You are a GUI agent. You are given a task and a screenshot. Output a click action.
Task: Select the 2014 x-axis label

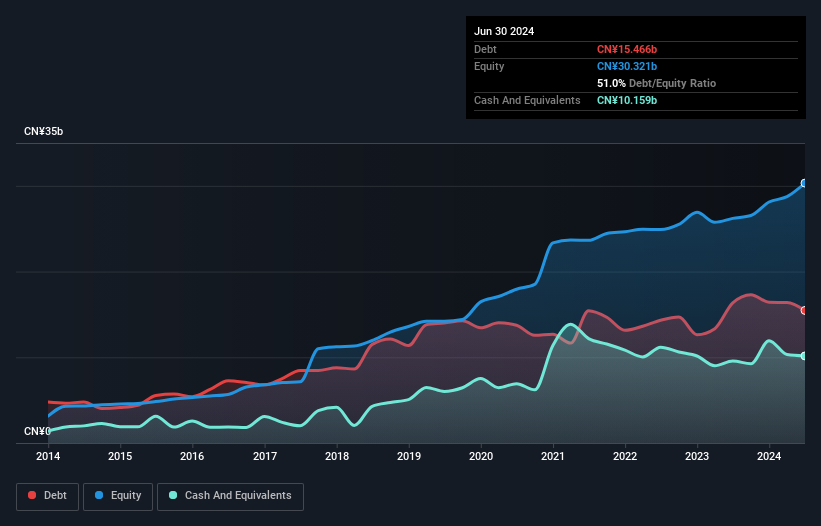(48, 457)
